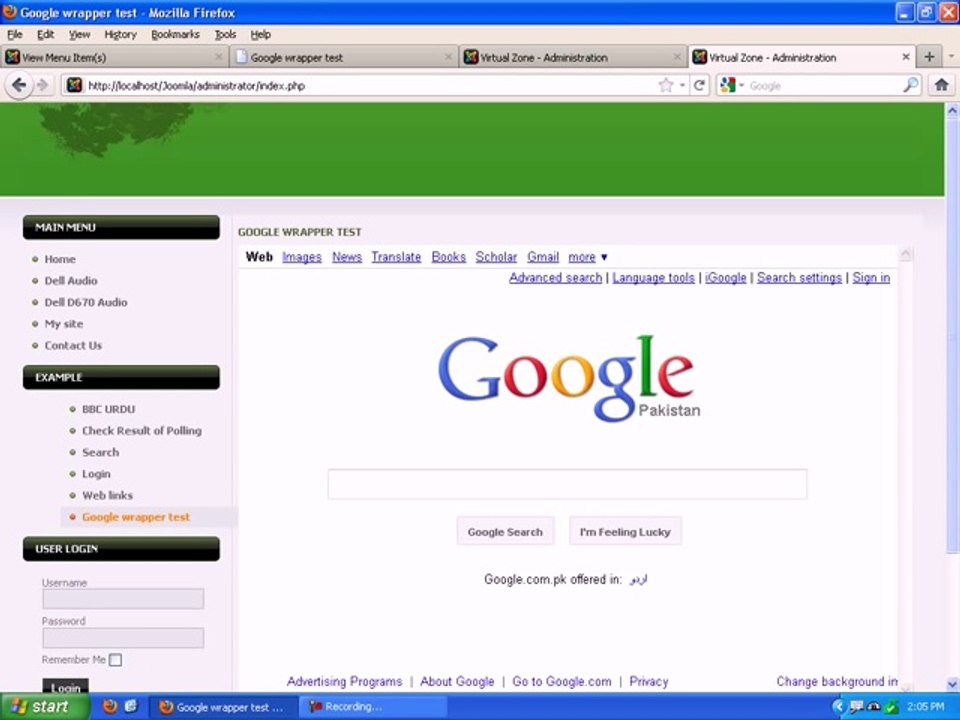Open the Bookmarks menu
This screenshot has width=960, height=720.
175,34
